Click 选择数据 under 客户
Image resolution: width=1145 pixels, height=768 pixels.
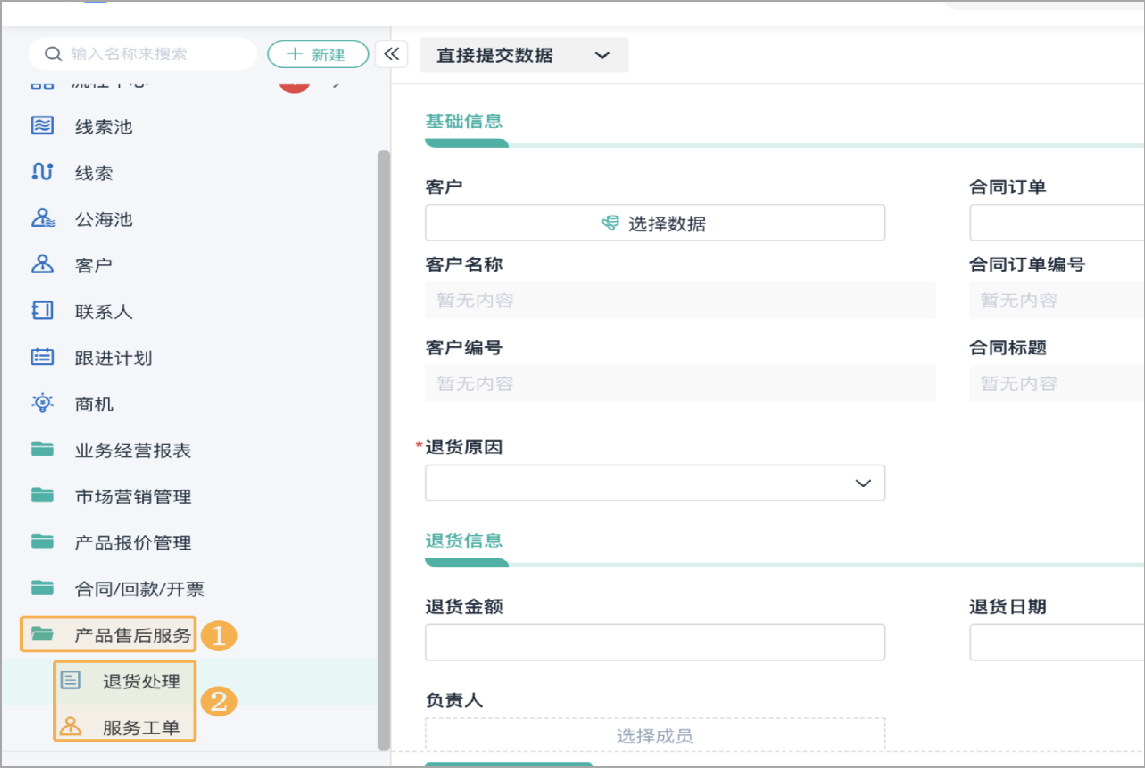[654, 222]
